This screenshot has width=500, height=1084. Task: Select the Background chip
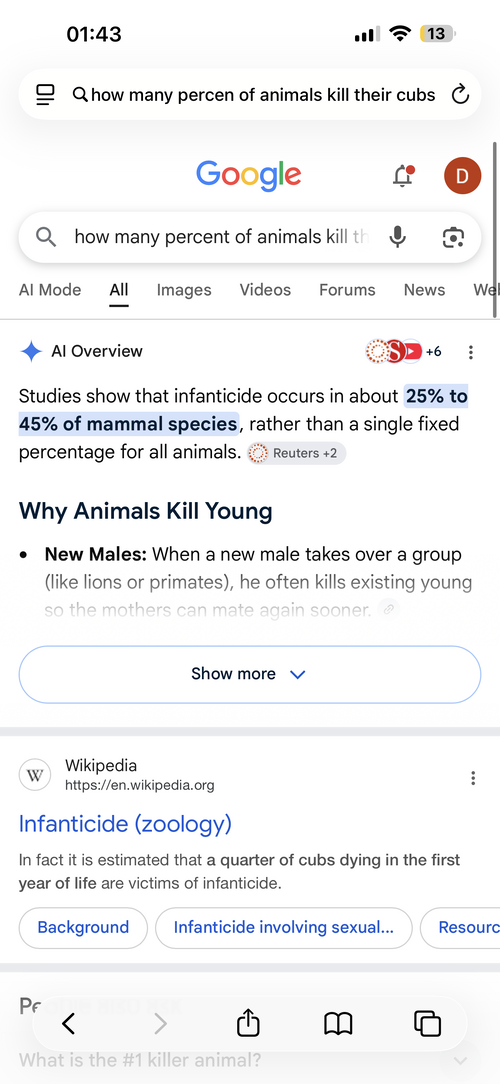tap(83, 928)
